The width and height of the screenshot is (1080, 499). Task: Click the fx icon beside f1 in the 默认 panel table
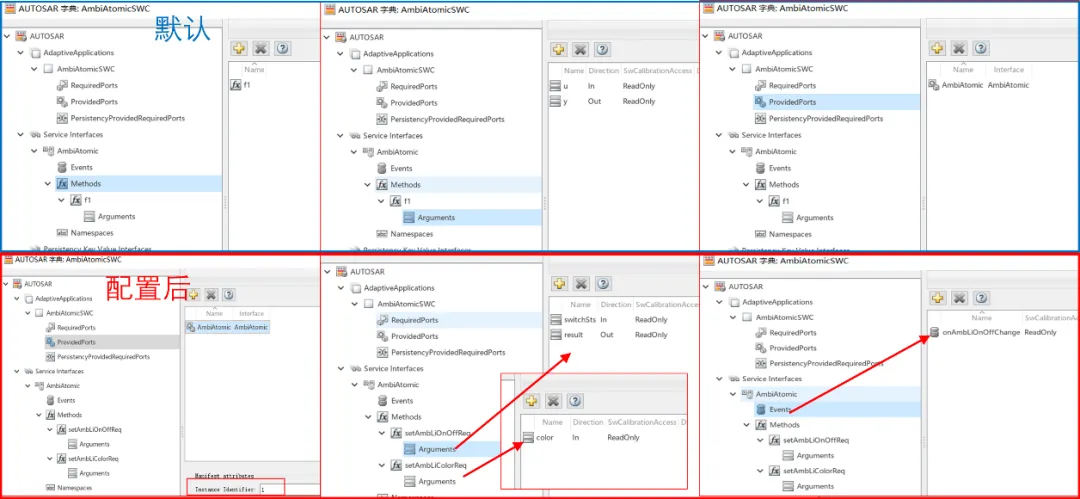click(236, 85)
